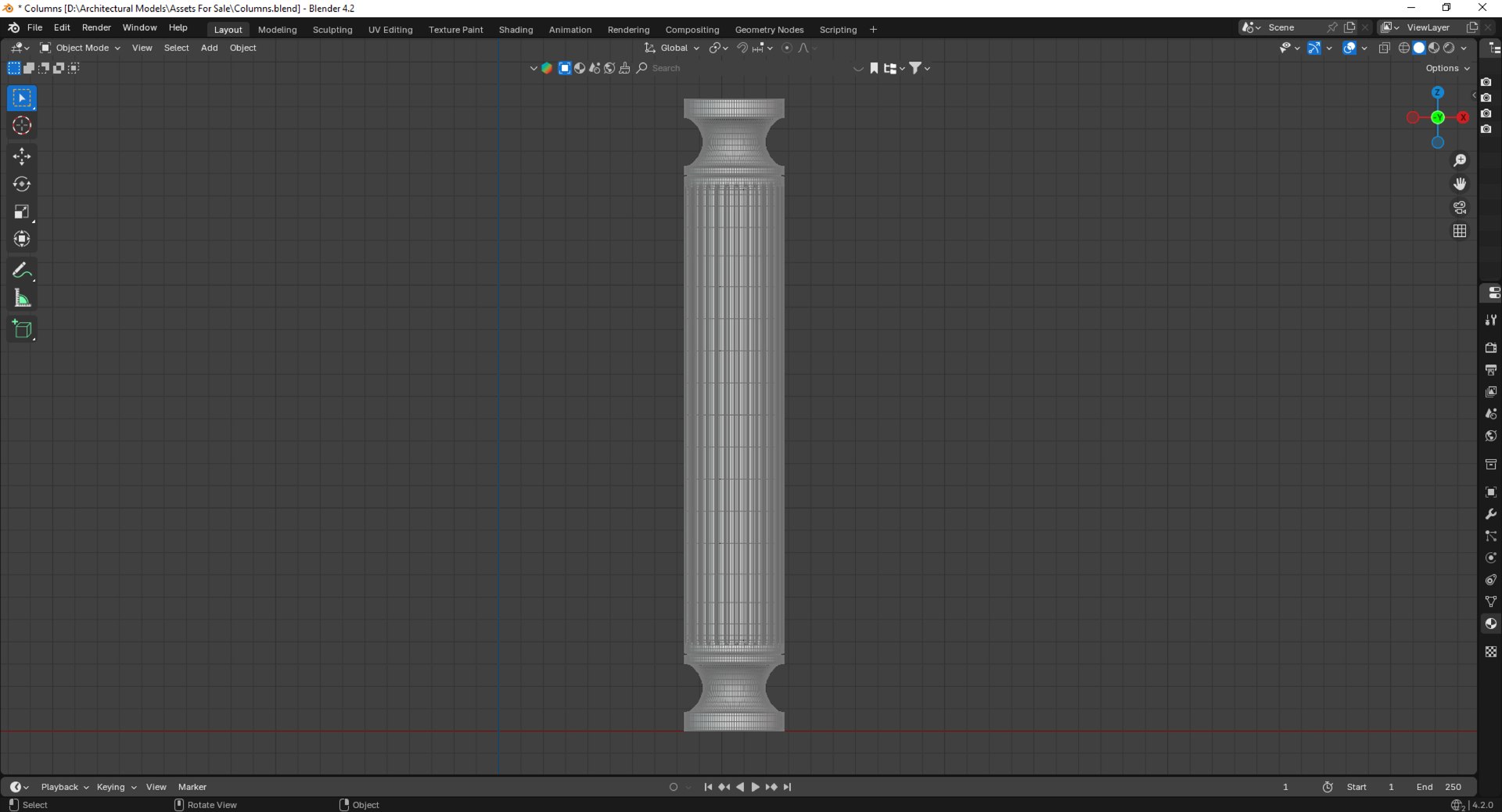Select the Add Cube tool
Viewport: 1502px width, 812px height.
(x=22, y=329)
